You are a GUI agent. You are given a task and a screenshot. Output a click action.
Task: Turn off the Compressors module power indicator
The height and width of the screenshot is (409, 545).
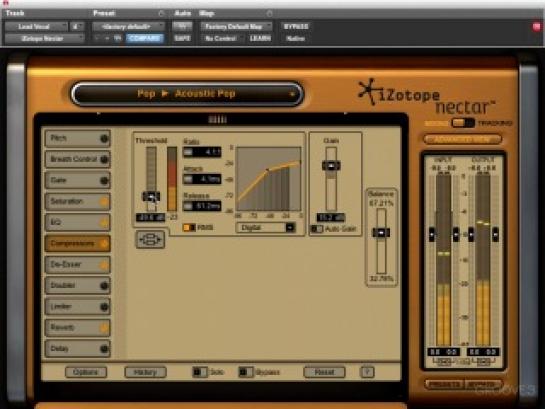click(x=104, y=244)
